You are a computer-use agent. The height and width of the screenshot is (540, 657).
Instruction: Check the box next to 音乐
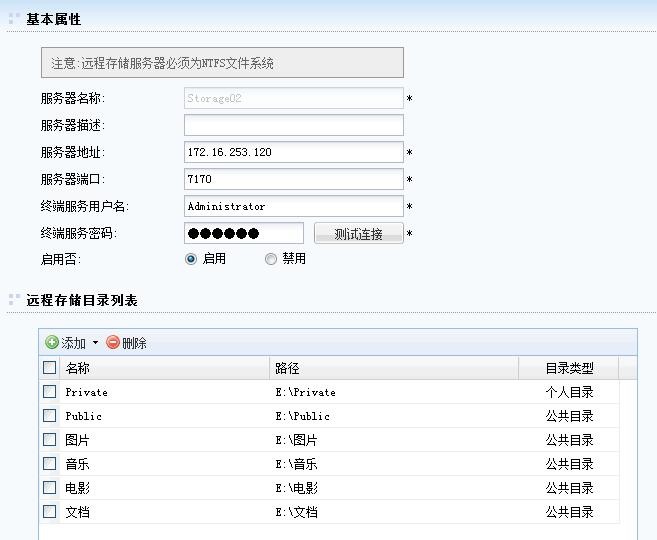[50, 464]
